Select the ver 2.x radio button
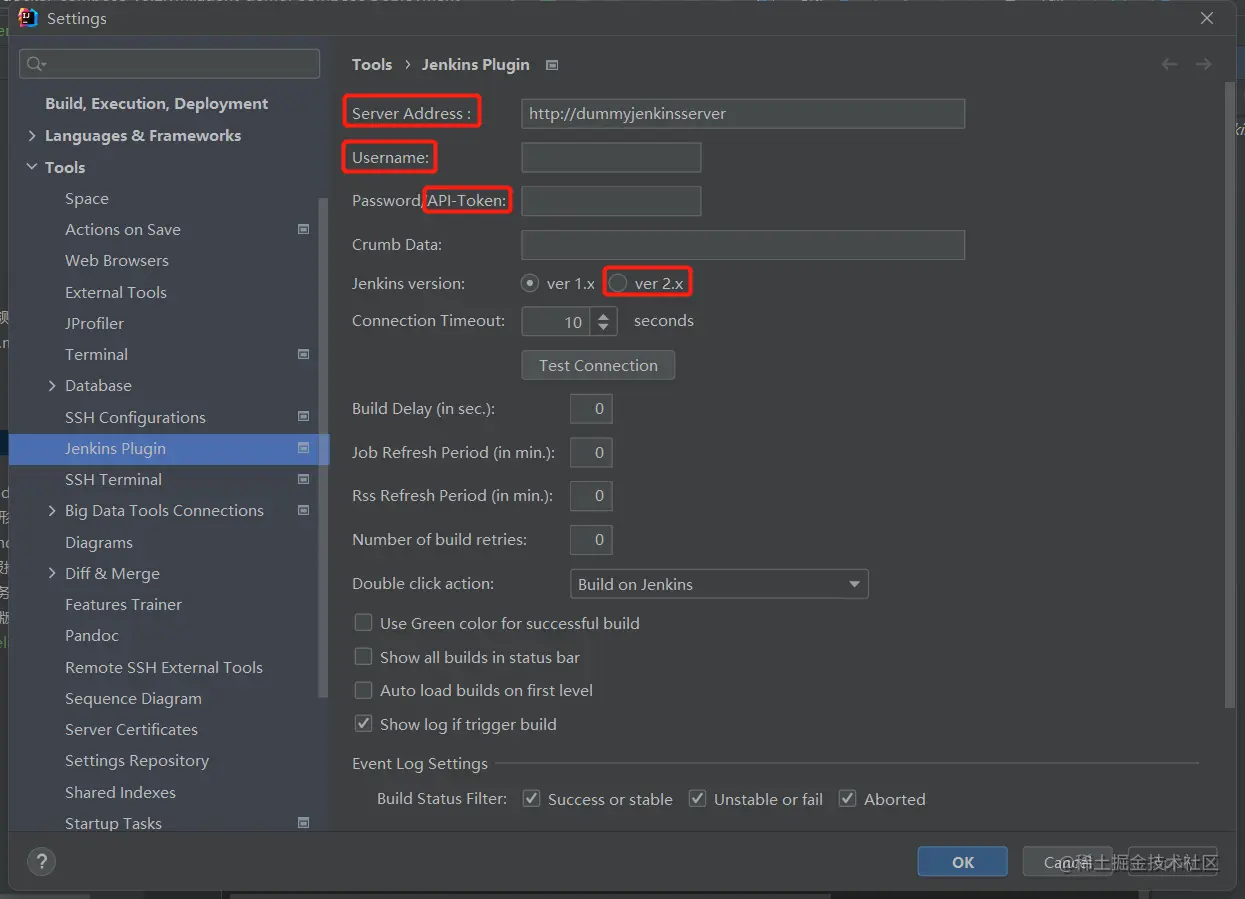This screenshot has height=899, width=1245. coord(618,283)
